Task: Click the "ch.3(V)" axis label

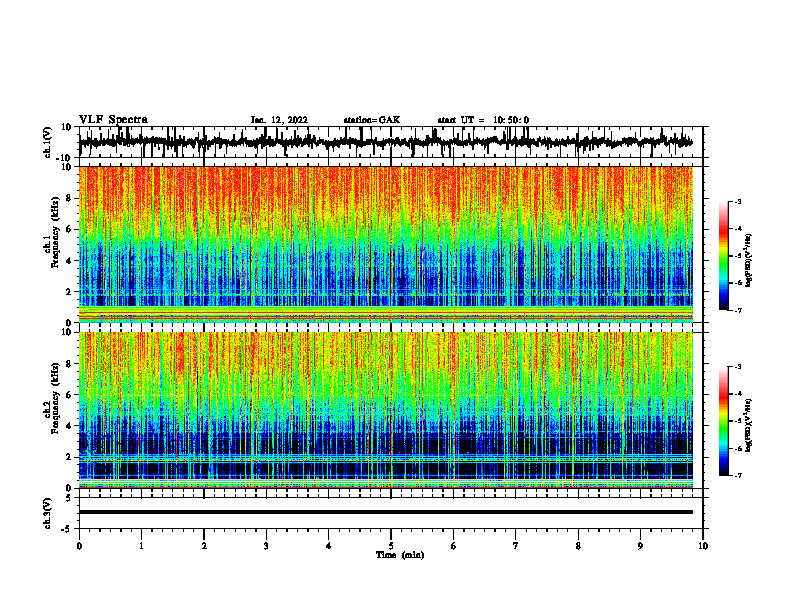Action: [48, 514]
